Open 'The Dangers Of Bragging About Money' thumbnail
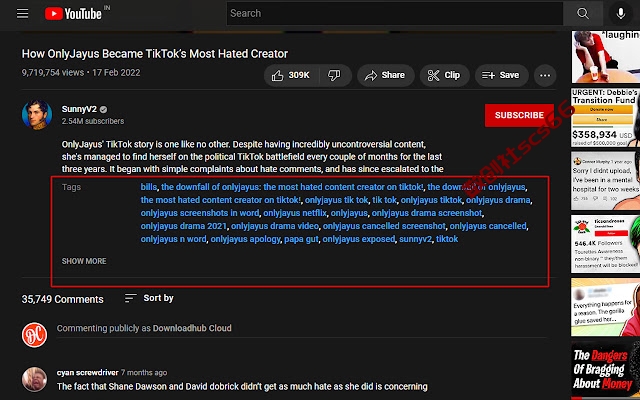 coord(605,371)
